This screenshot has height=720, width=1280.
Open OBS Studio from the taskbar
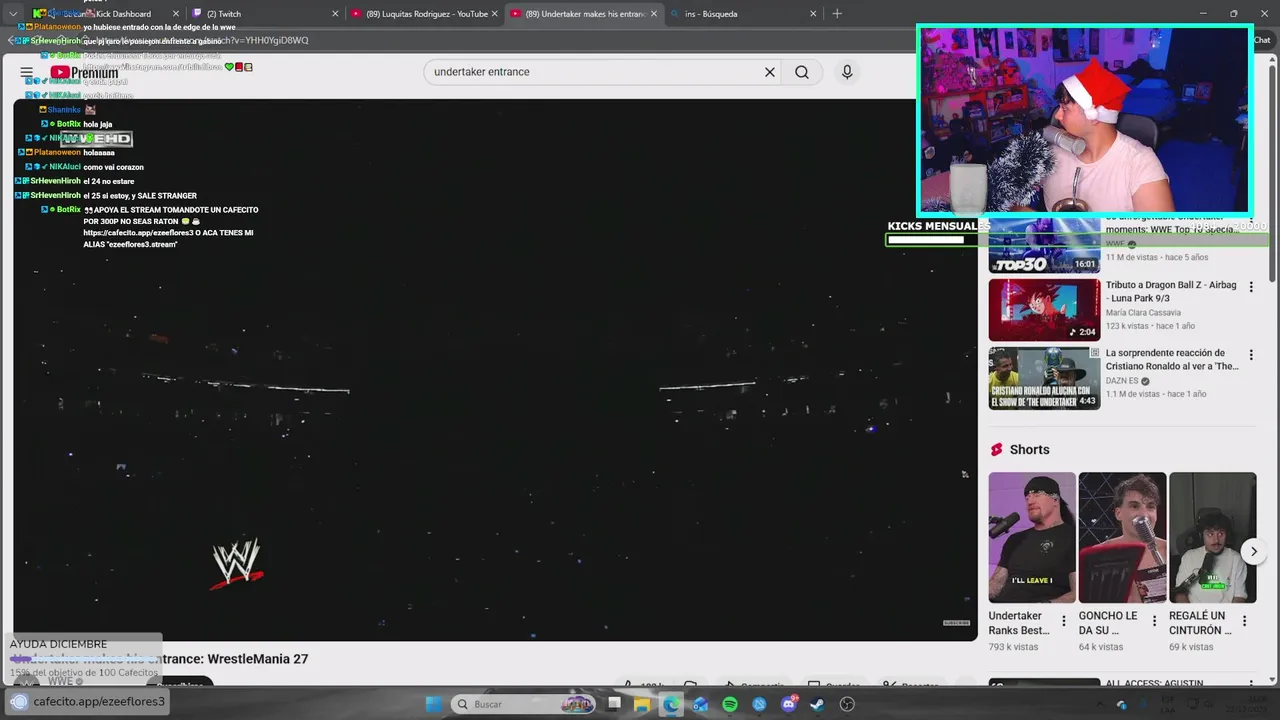click(847, 704)
